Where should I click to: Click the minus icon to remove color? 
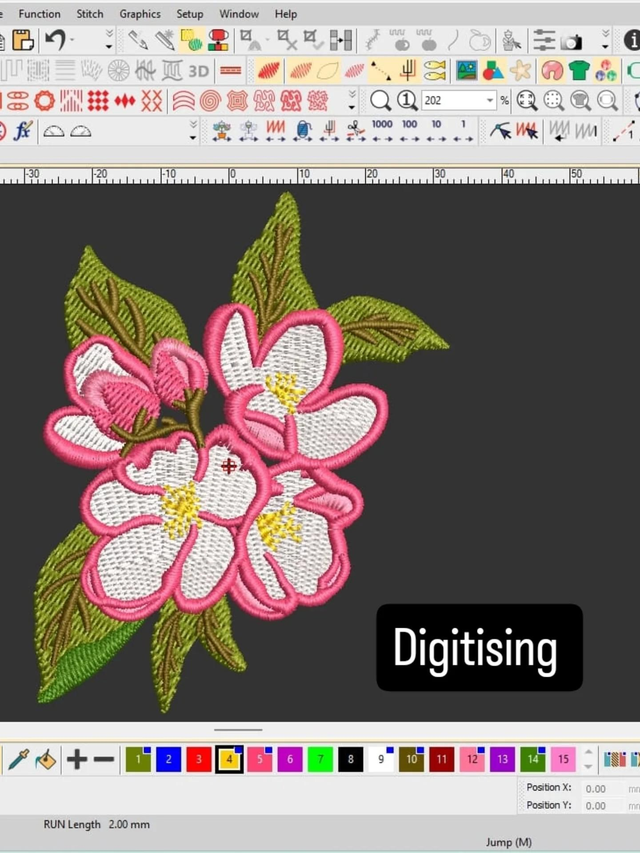[x=103, y=760]
